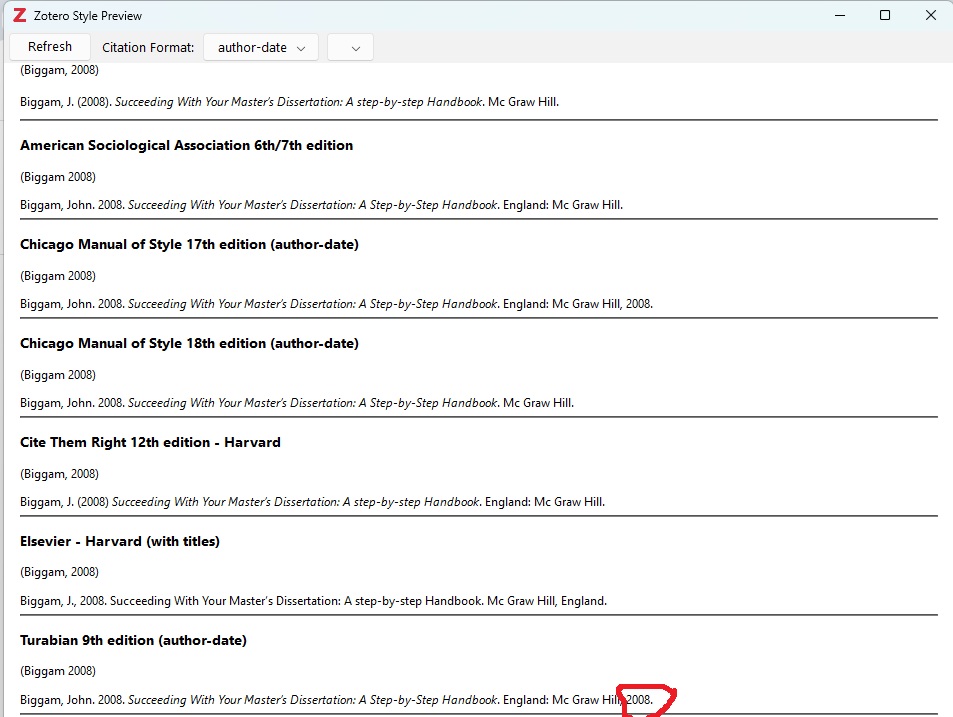
Task: Close the Zotero Style Preview window
Action: (x=931, y=15)
